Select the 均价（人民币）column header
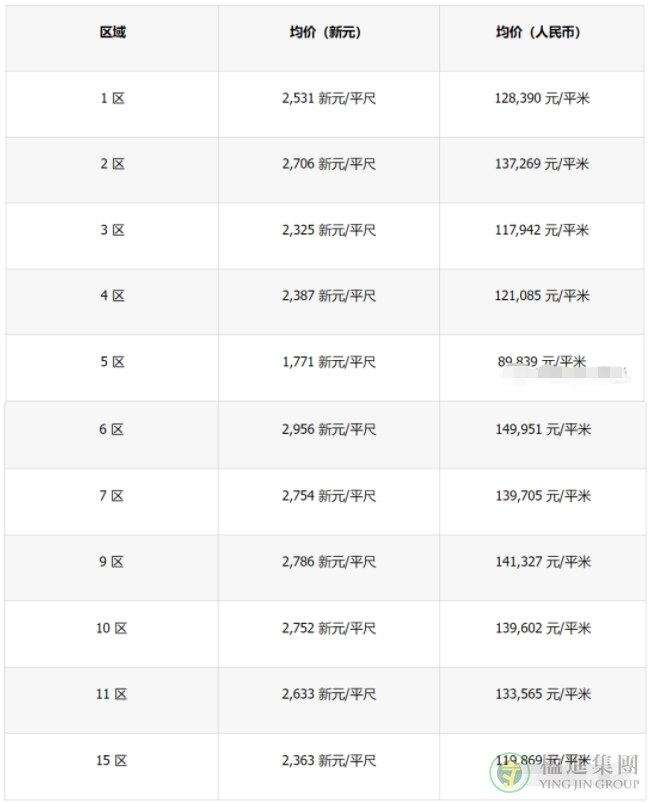 [538, 33]
